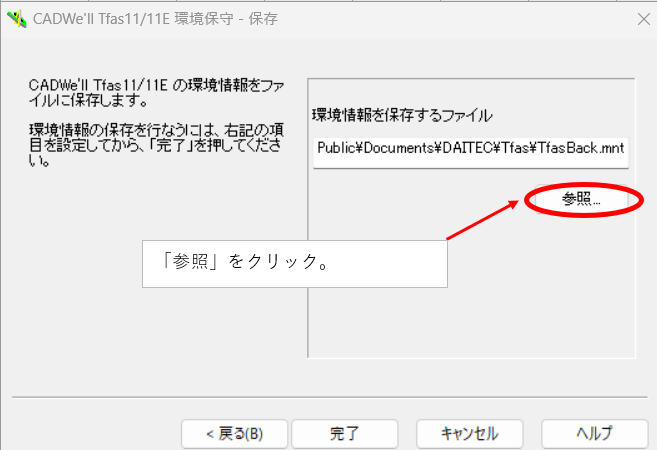Image resolution: width=657 pixels, height=450 pixels.
Task: Click the 環境情報を保存するファイル label
Action: 402,115
